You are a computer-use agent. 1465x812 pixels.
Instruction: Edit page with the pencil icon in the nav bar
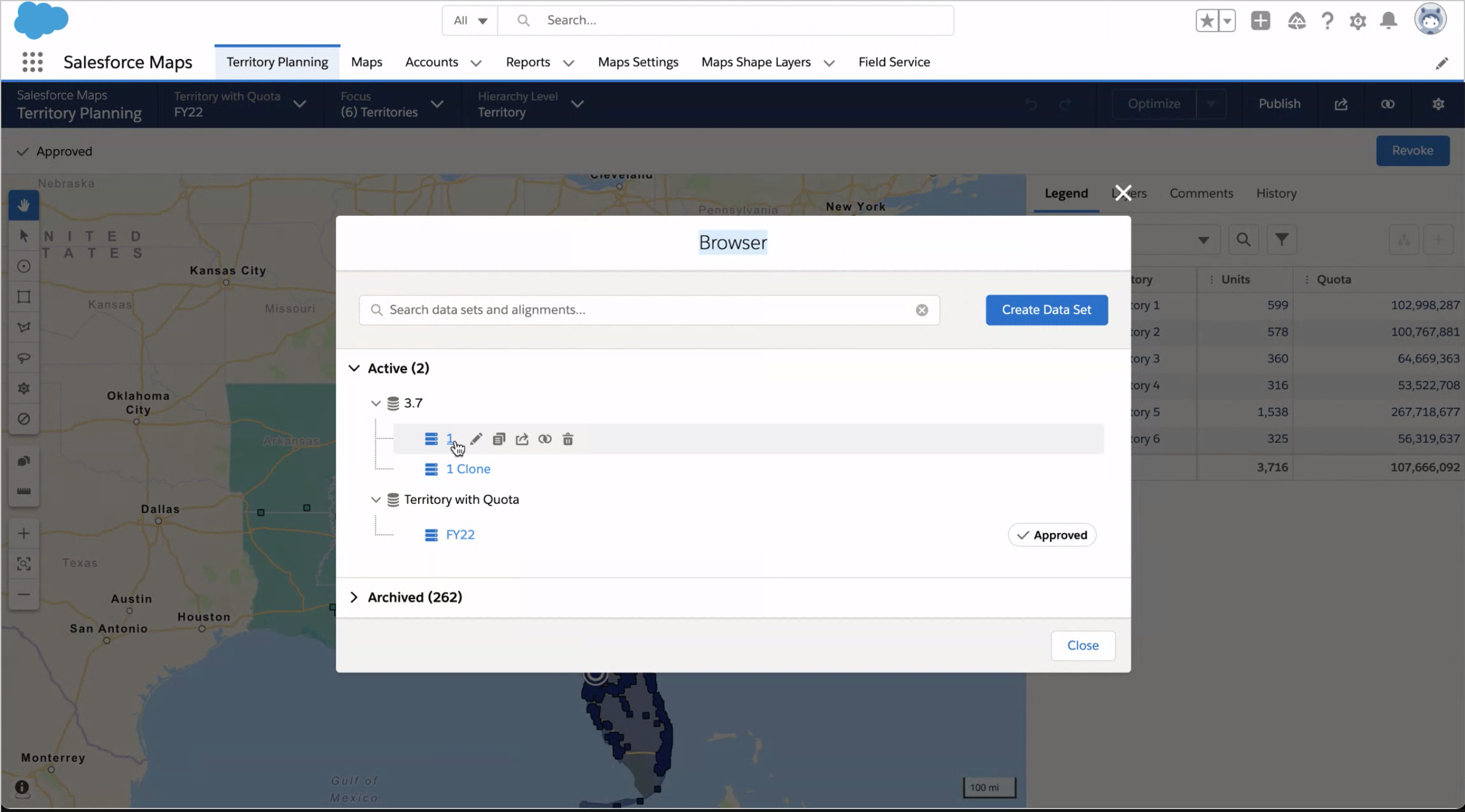pyautogui.click(x=1442, y=63)
